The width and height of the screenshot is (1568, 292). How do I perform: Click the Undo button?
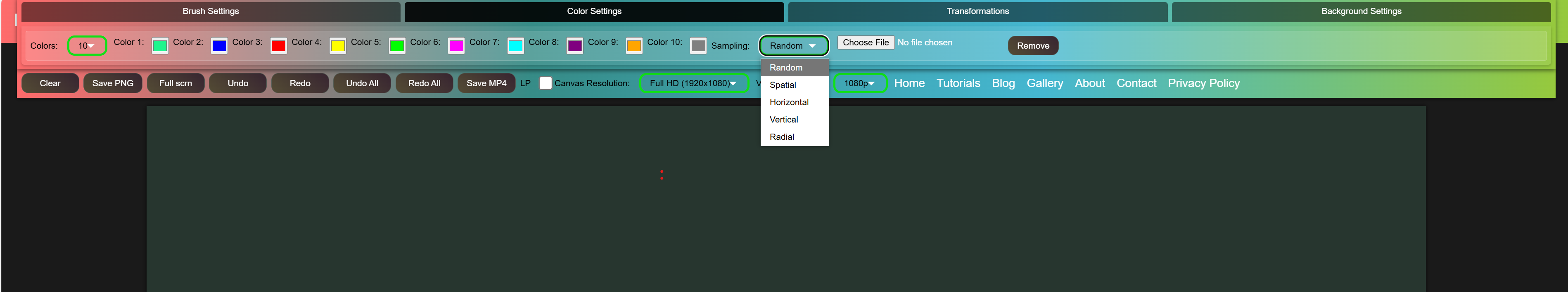(x=237, y=83)
